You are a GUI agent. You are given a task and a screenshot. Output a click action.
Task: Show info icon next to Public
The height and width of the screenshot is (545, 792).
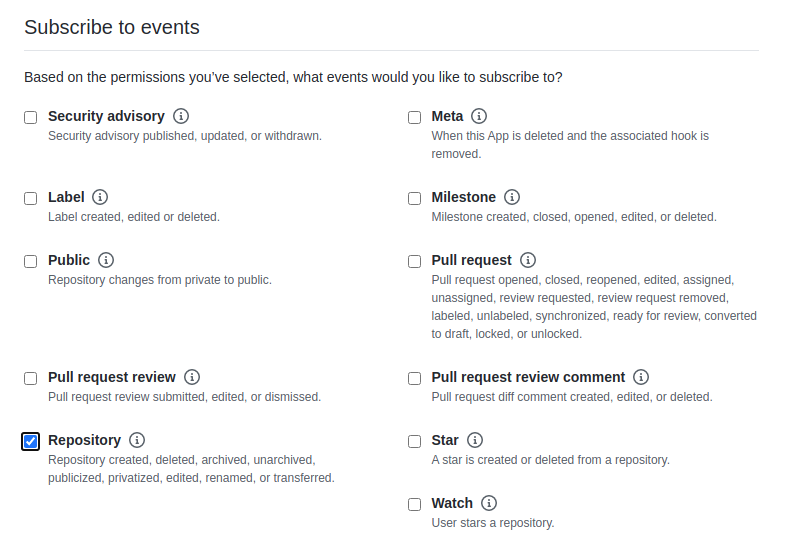[x=106, y=260]
